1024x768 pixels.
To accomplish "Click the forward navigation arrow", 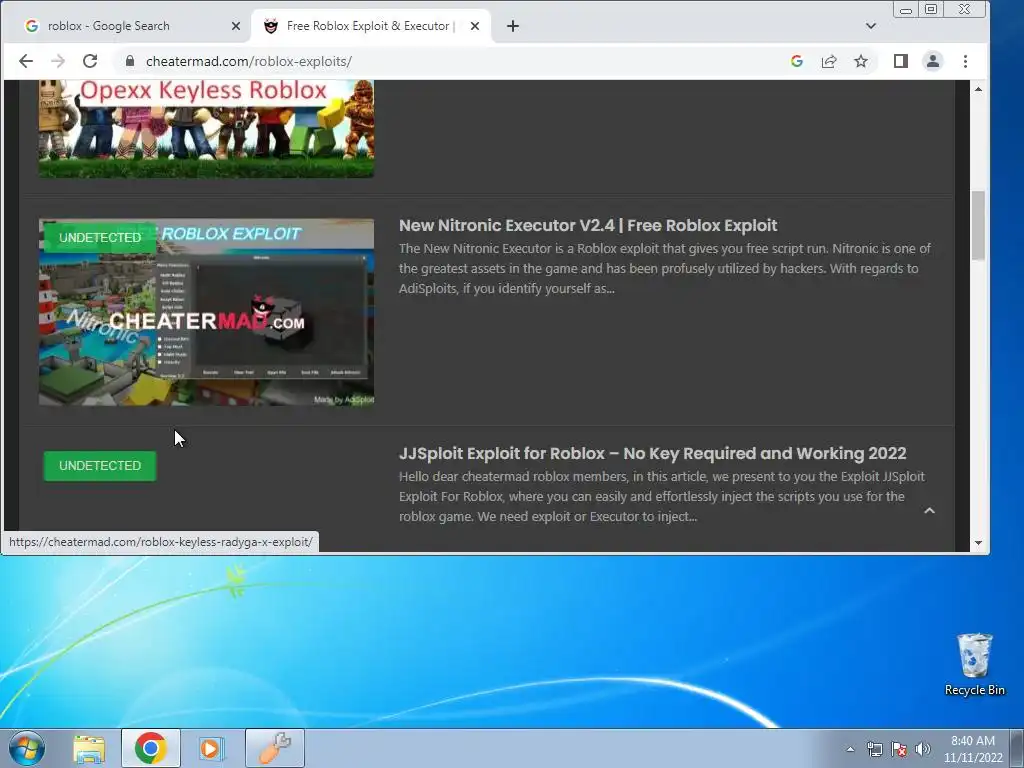I will (58, 61).
